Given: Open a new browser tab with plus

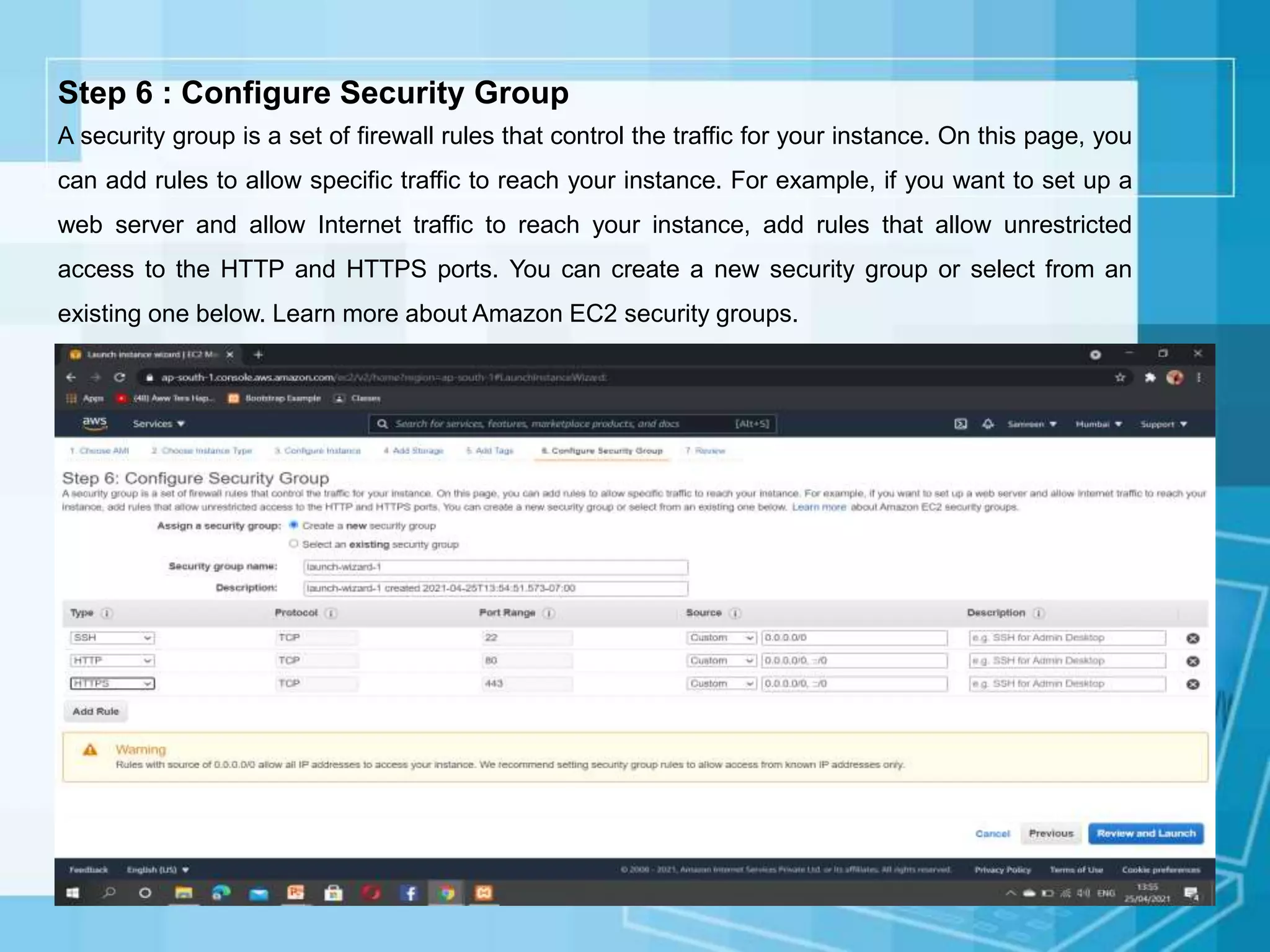Looking at the screenshot, I should pos(259,355).
